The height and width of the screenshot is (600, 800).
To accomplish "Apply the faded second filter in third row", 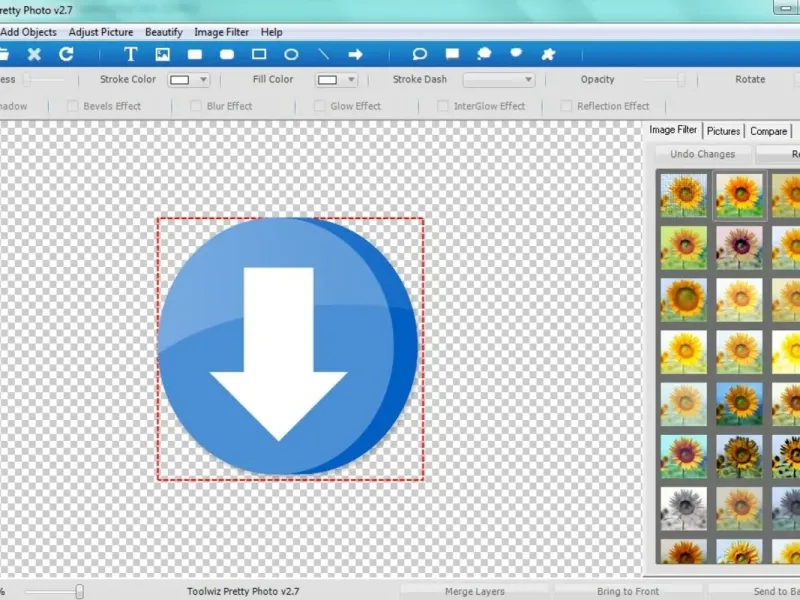I will click(x=739, y=300).
